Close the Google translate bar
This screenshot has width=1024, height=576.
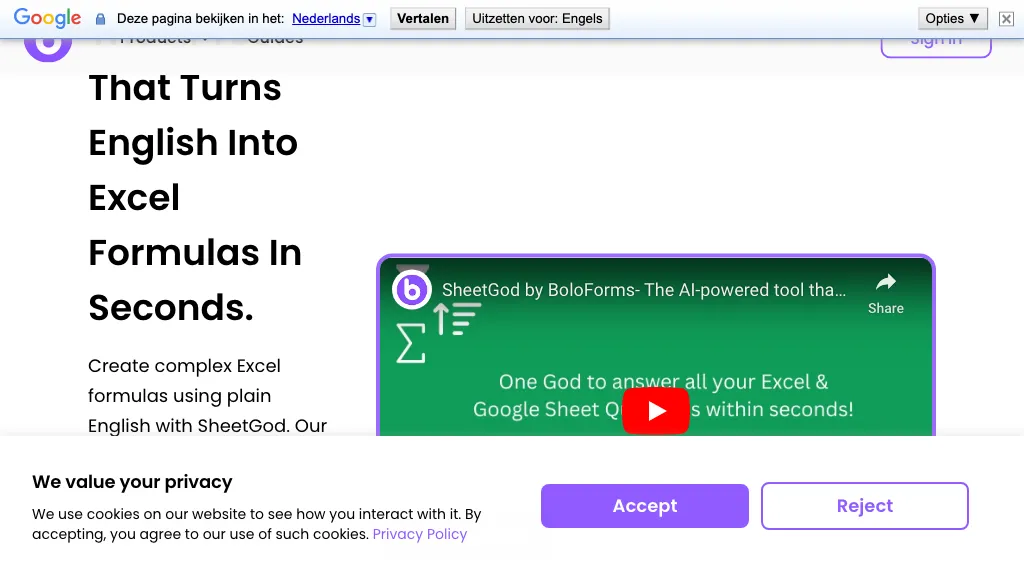click(1006, 19)
